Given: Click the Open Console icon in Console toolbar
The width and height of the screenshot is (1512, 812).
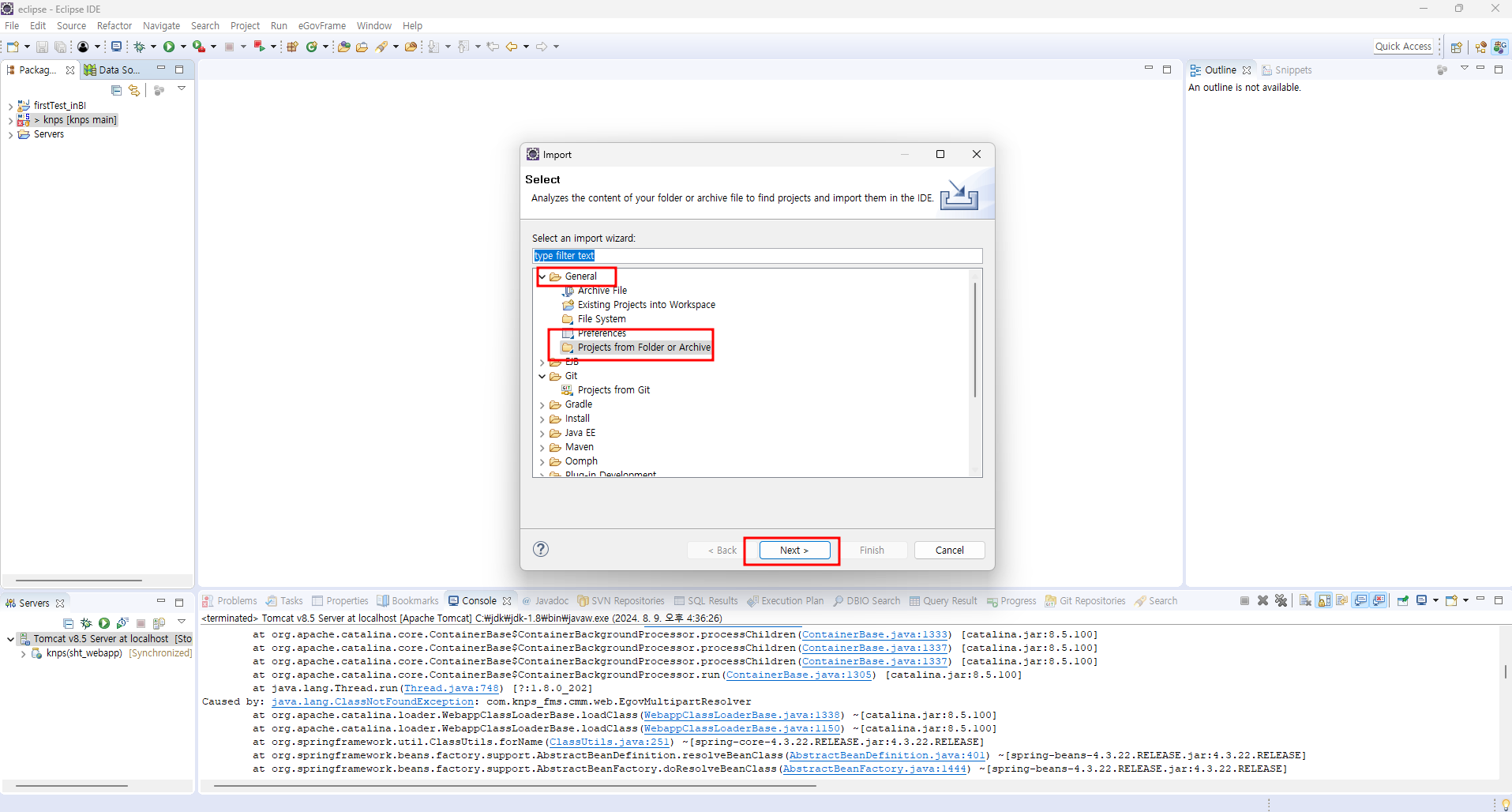Looking at the screenshot, I should [x=1451, y=600].
